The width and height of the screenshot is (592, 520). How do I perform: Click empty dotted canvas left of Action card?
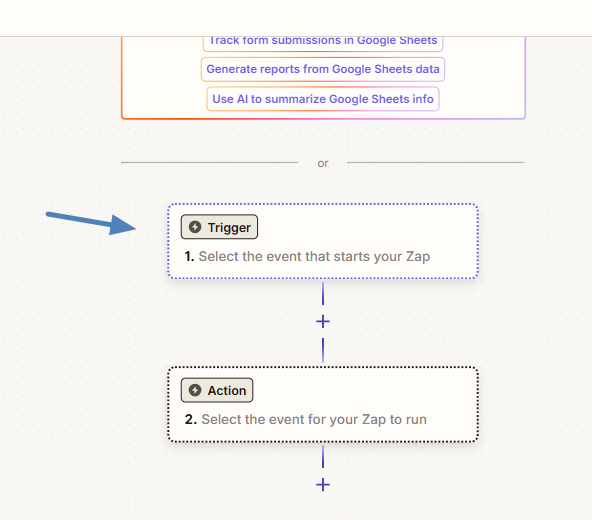click(83, 404)
